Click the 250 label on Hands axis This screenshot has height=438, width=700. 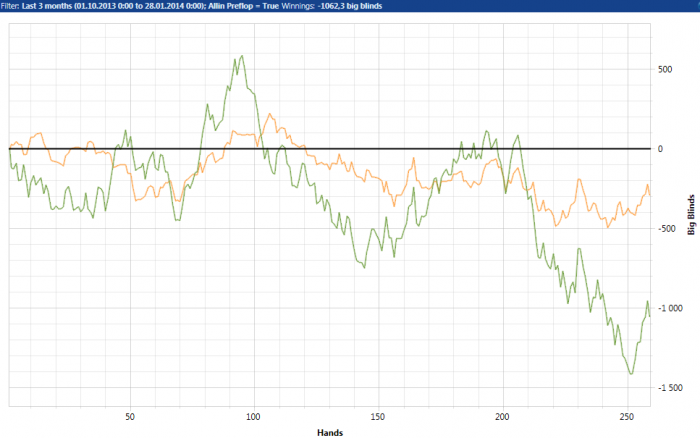[x=627, y=417]
